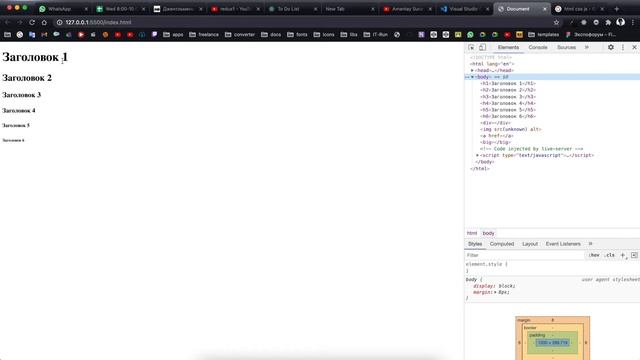
Task: Select the Styles sidebar tab
Action: (x=475, y=244)
